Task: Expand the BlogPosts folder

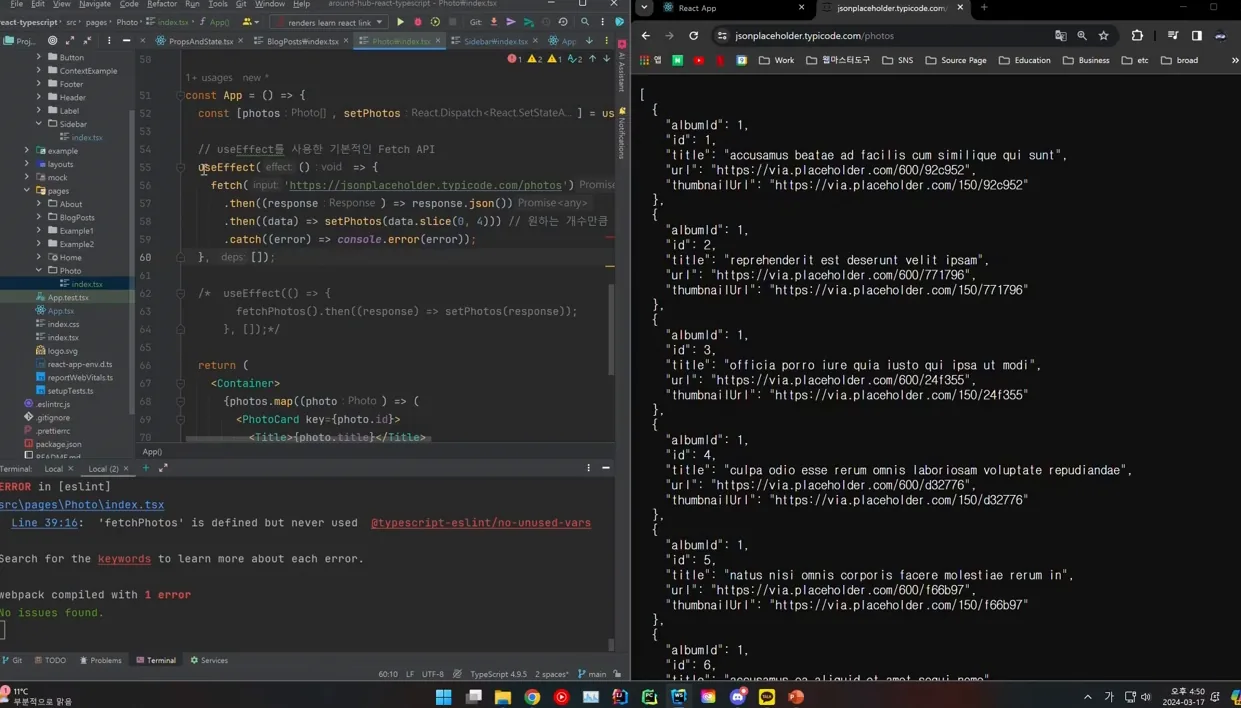Action: pyautogui.click(x=39, y=217)
